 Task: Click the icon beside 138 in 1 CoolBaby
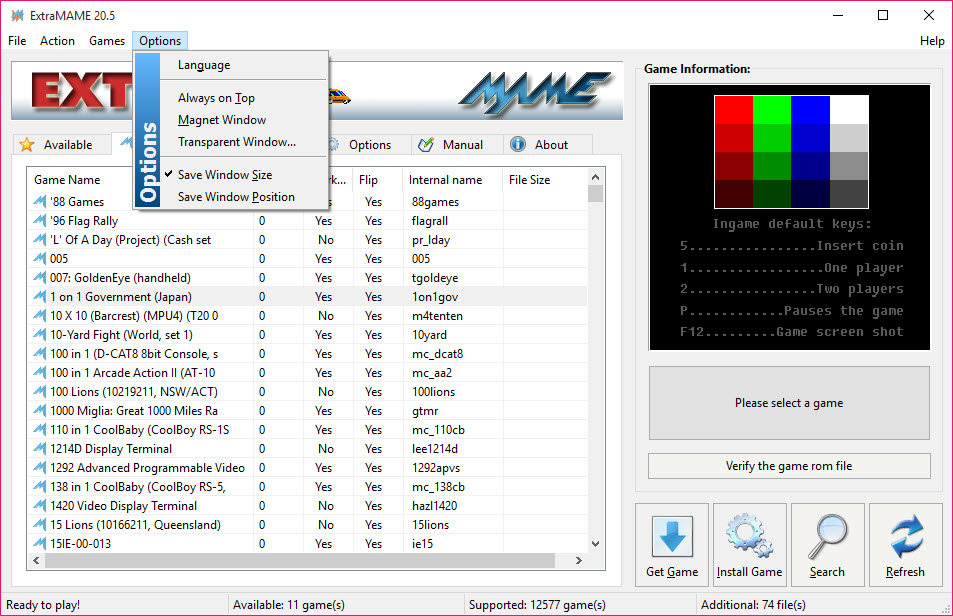40,487
